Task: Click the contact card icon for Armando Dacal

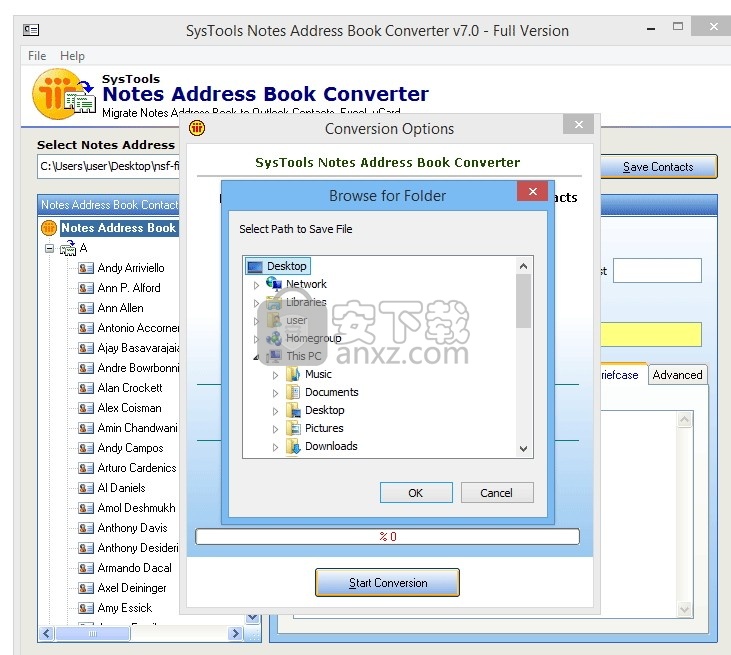Action: click(86, 568)
